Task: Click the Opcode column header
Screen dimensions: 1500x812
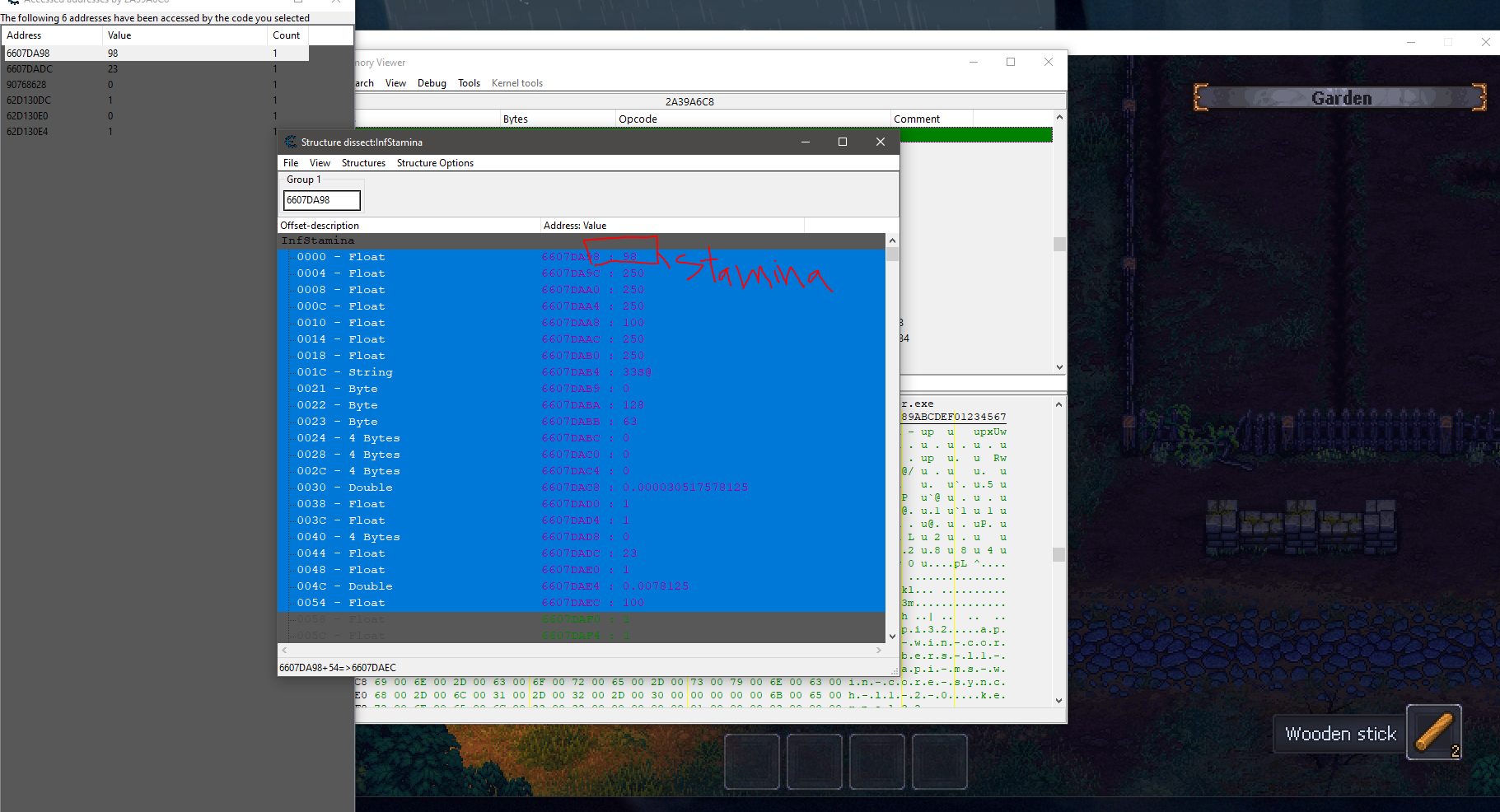Action: (638, 119)
